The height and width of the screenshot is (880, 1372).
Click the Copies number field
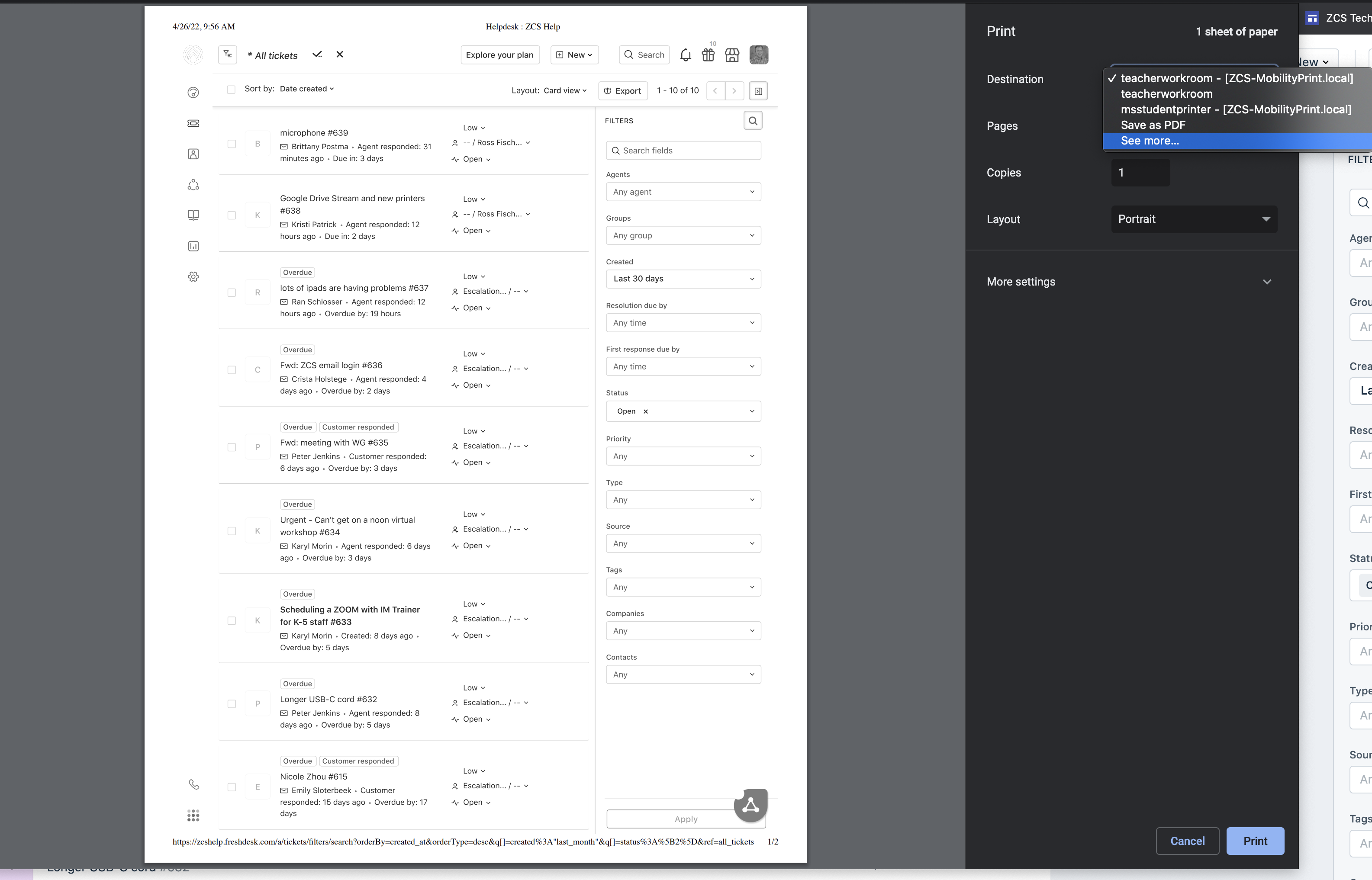point(1140,173)
